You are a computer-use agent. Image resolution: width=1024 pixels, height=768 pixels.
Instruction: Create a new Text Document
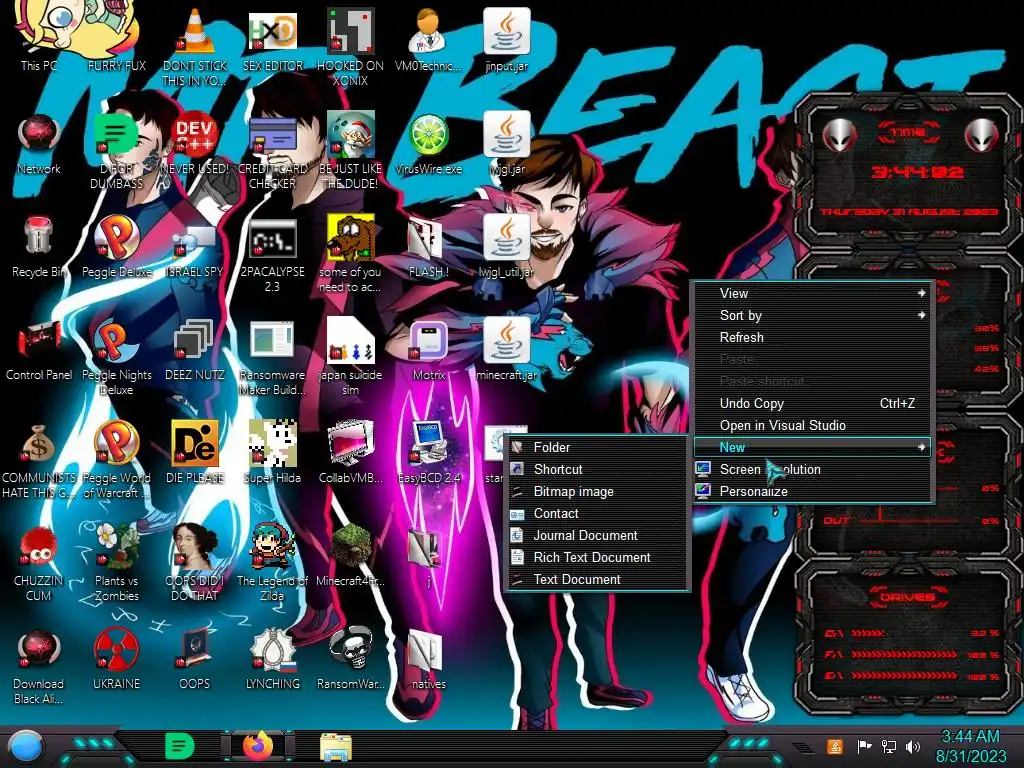597,580
